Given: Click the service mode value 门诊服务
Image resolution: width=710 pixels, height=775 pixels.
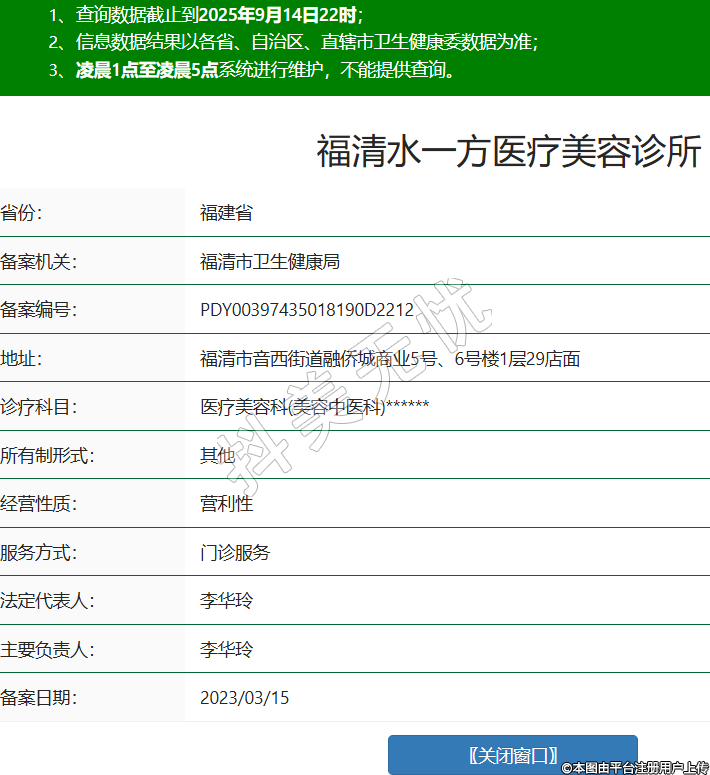Looking at the screenshot, I should coord(235,553).
